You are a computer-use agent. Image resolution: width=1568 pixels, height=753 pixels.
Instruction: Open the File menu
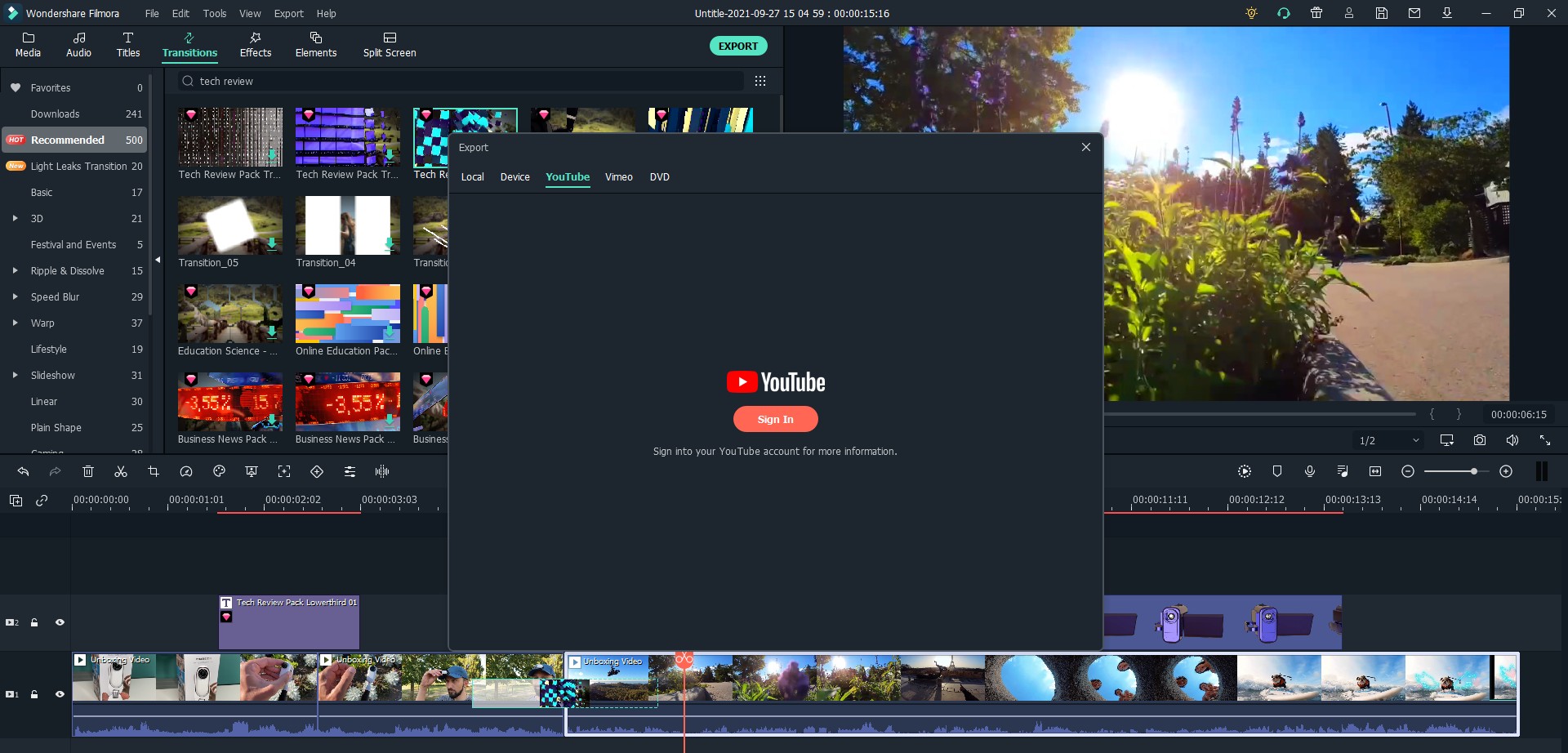click(152, 13)
